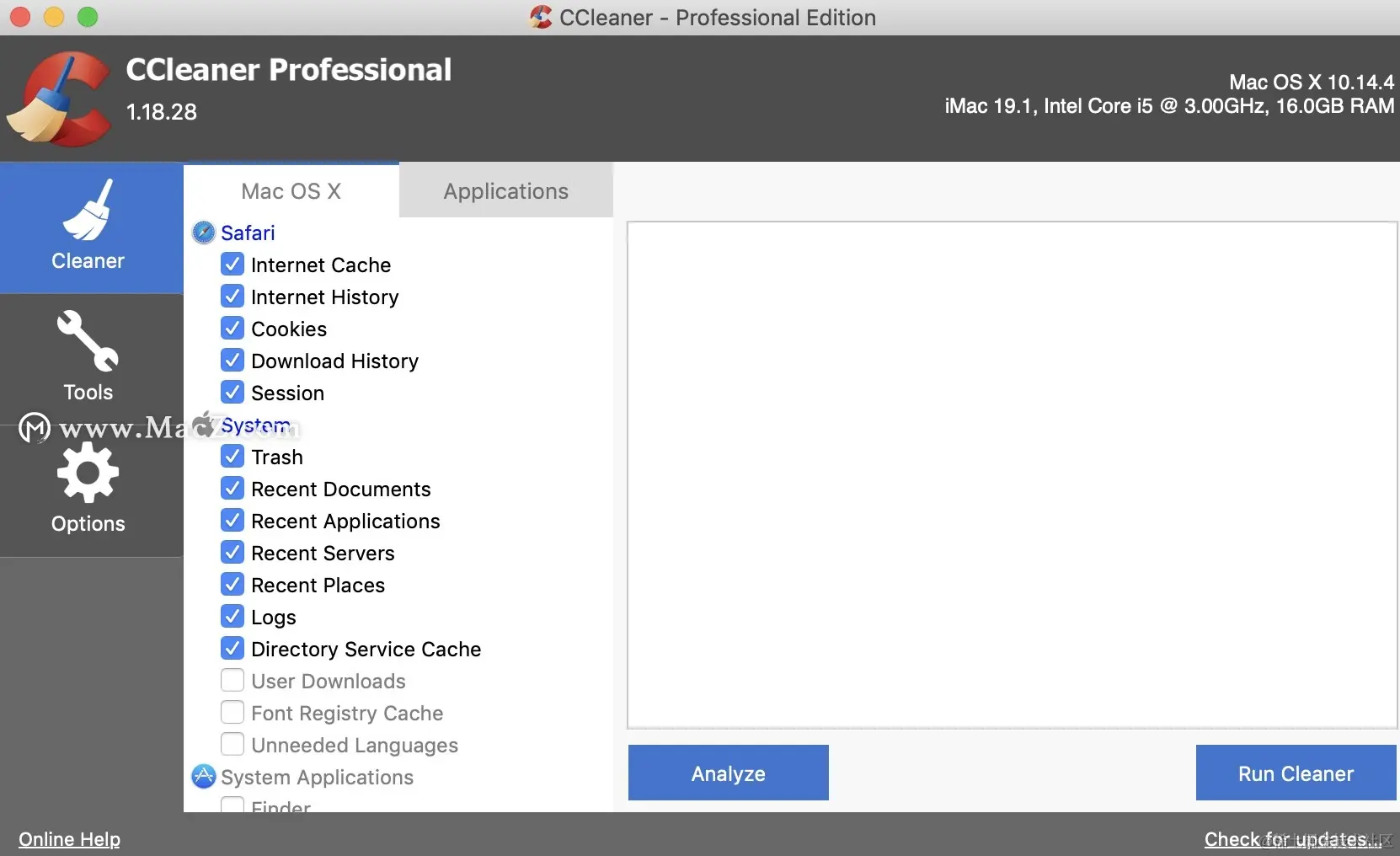The height and width of the screenshot is (856, 1400).
Task: Open the Options gear section
Action: point(91,490)
